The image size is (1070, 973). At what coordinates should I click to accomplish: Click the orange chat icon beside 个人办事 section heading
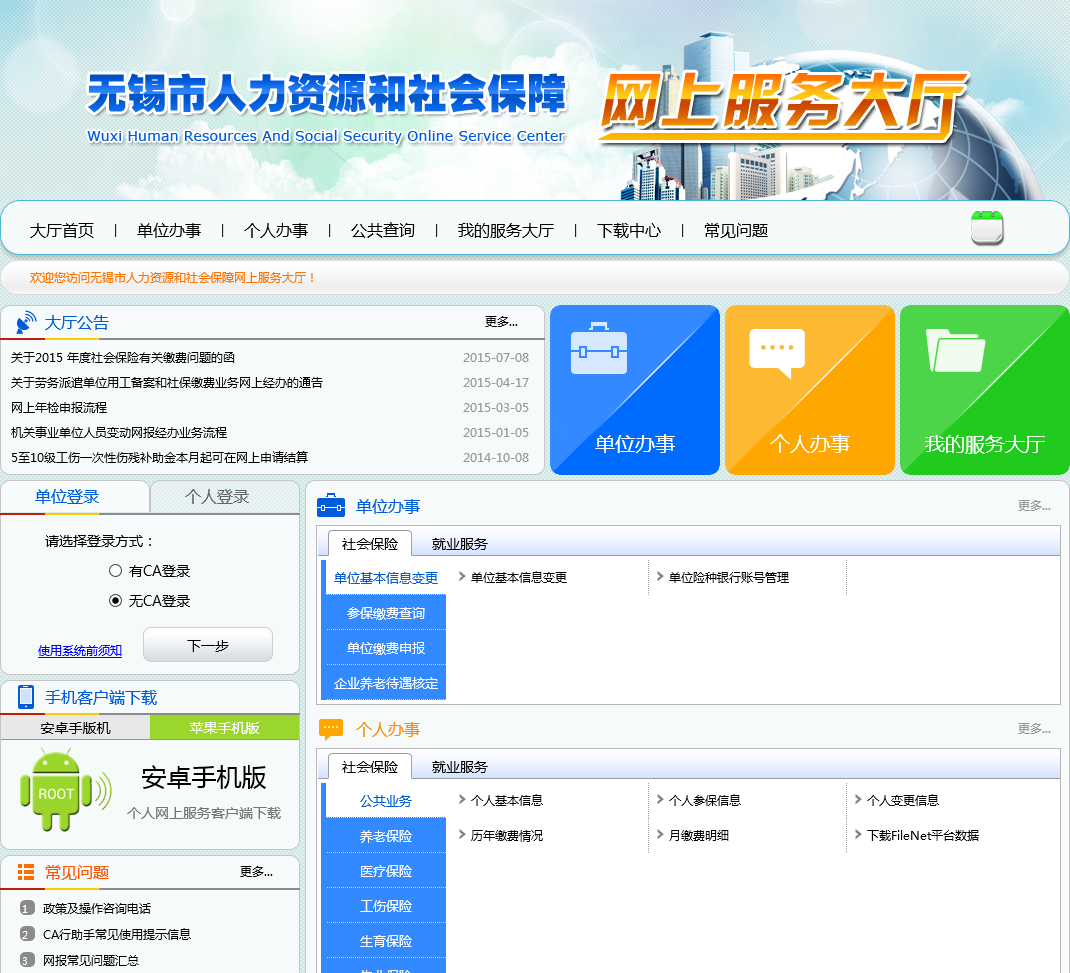(x=331, y=729)
